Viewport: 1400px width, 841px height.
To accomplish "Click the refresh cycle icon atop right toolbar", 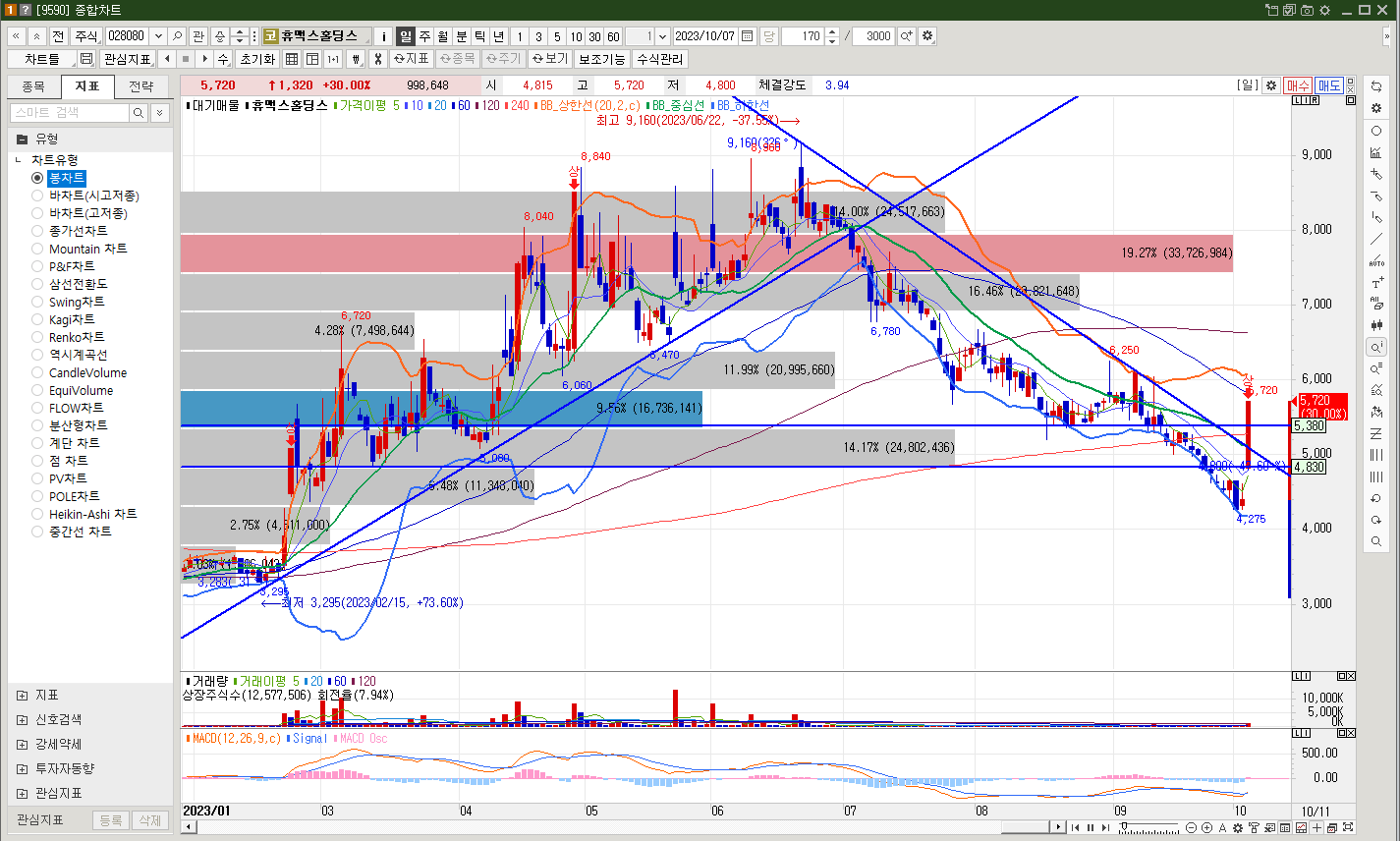I will (x=1376, y=86).
